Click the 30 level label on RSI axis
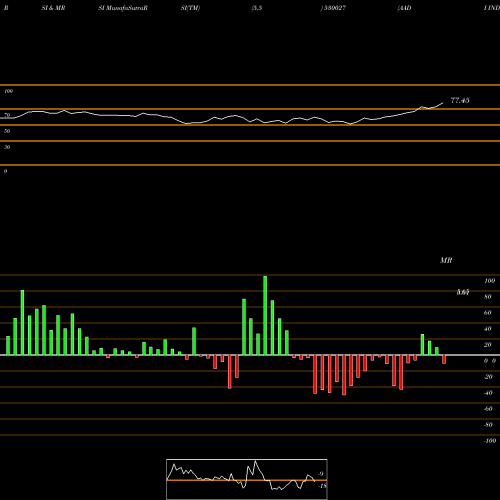Image resolution: width=500 pixels, height=500 pixels. pyautogui.click(x=7, y=147)
